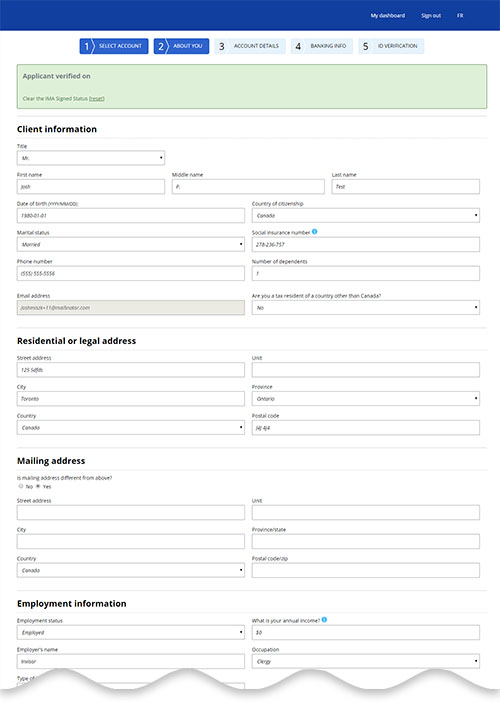
Task: Select the Yes mailing address radio button
Action: coord(38,486)
